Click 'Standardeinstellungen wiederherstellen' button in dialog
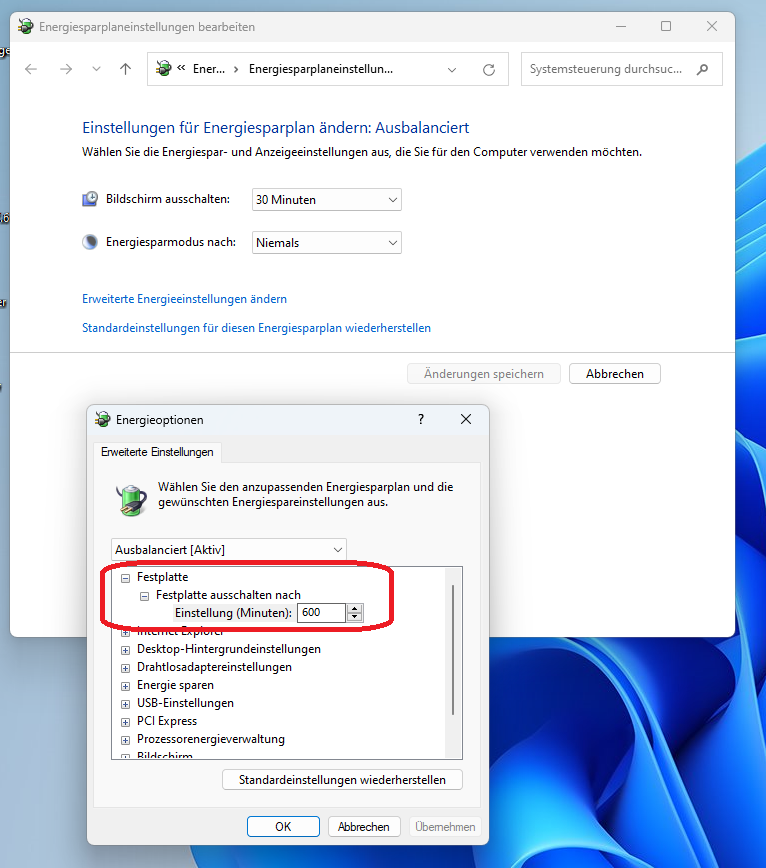 coord(342,779)
